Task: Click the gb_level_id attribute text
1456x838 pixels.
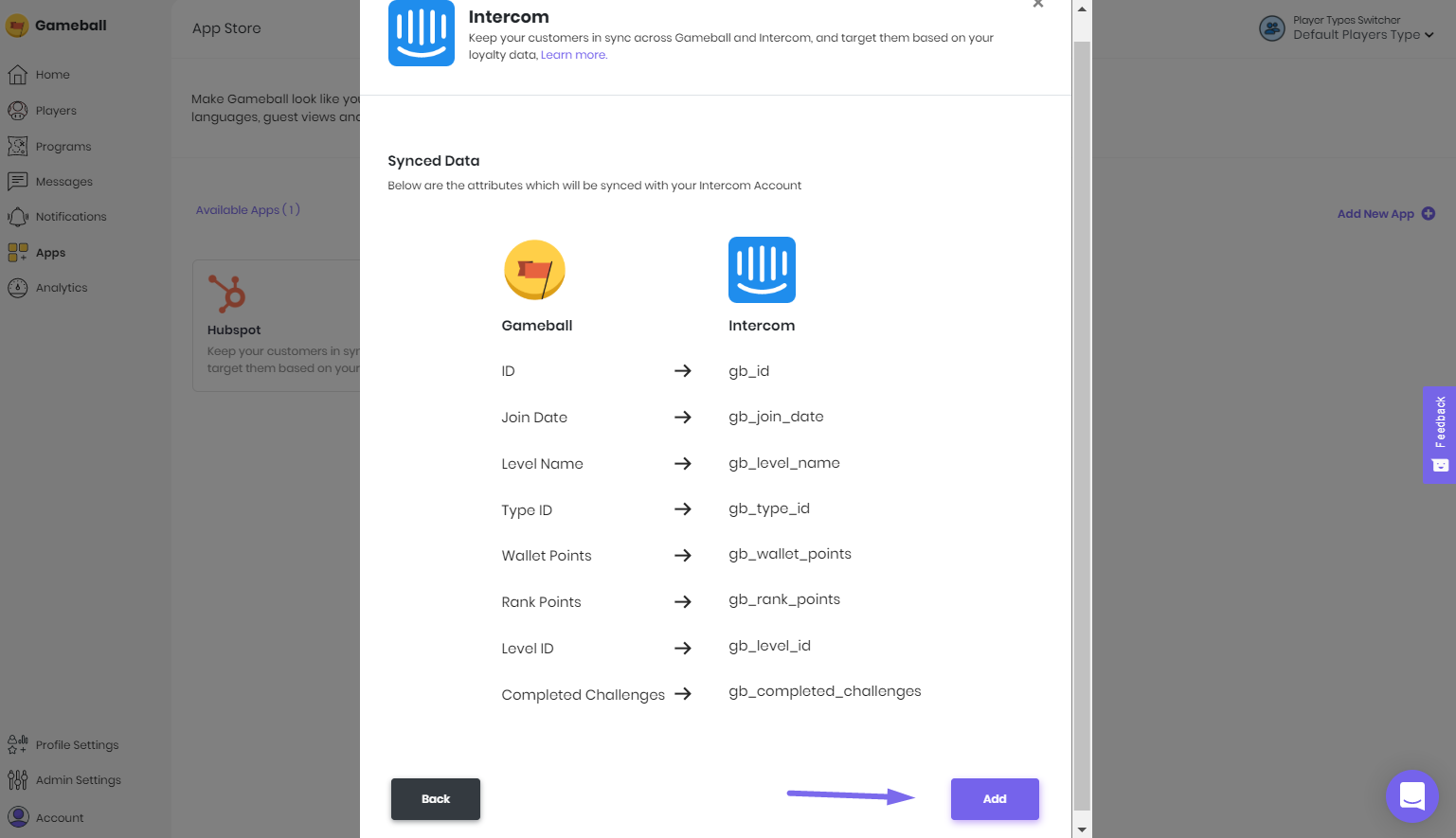Action: click(x=769, y=646)
